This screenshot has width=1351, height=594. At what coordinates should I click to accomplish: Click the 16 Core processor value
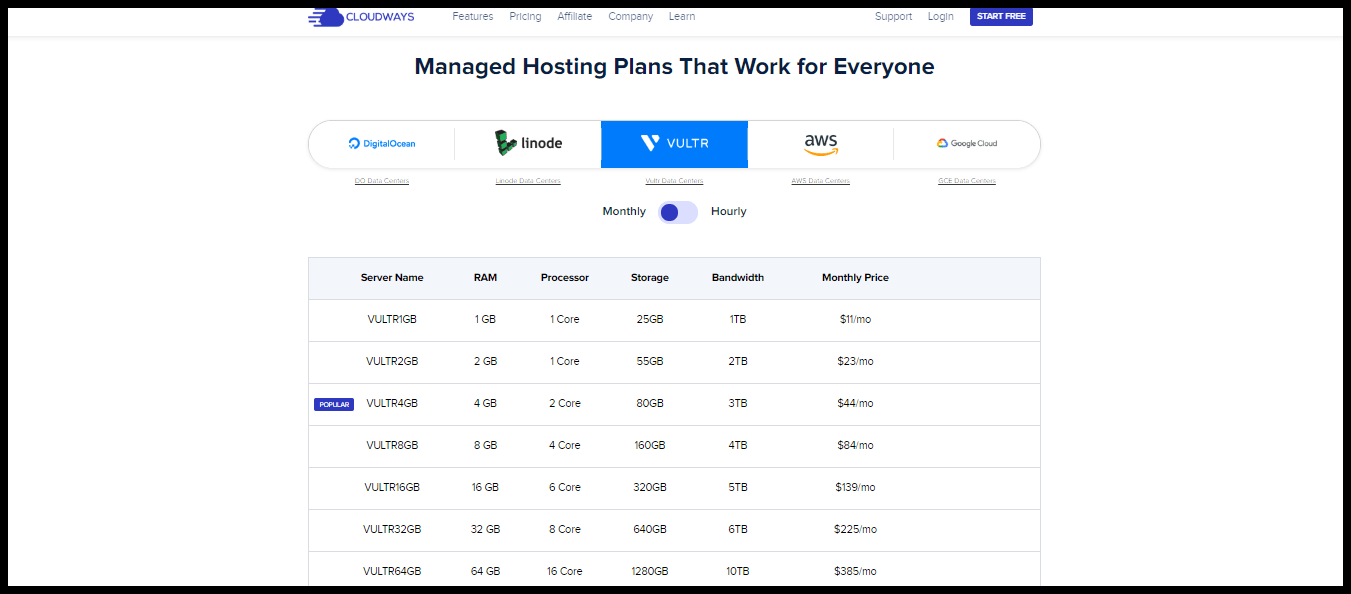(565, 572)
